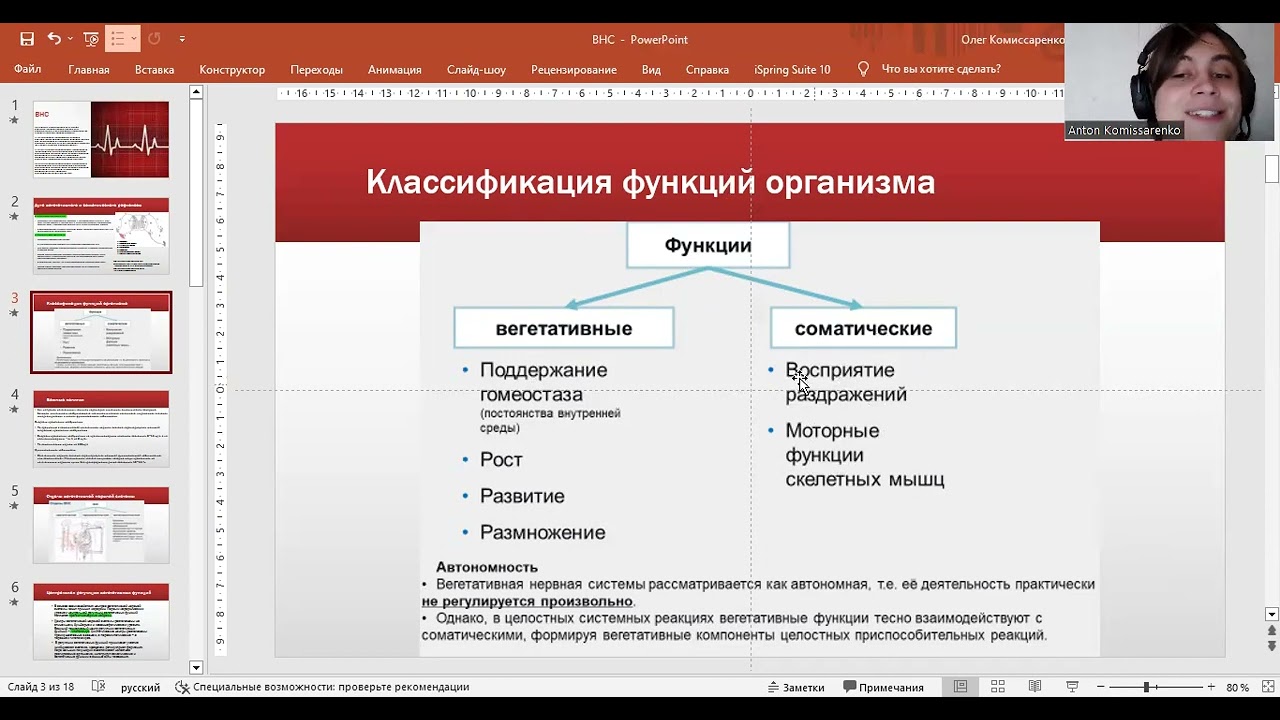Click the zoom out minus button
The image size is (1280, 720).
[x=1100, y=687]
